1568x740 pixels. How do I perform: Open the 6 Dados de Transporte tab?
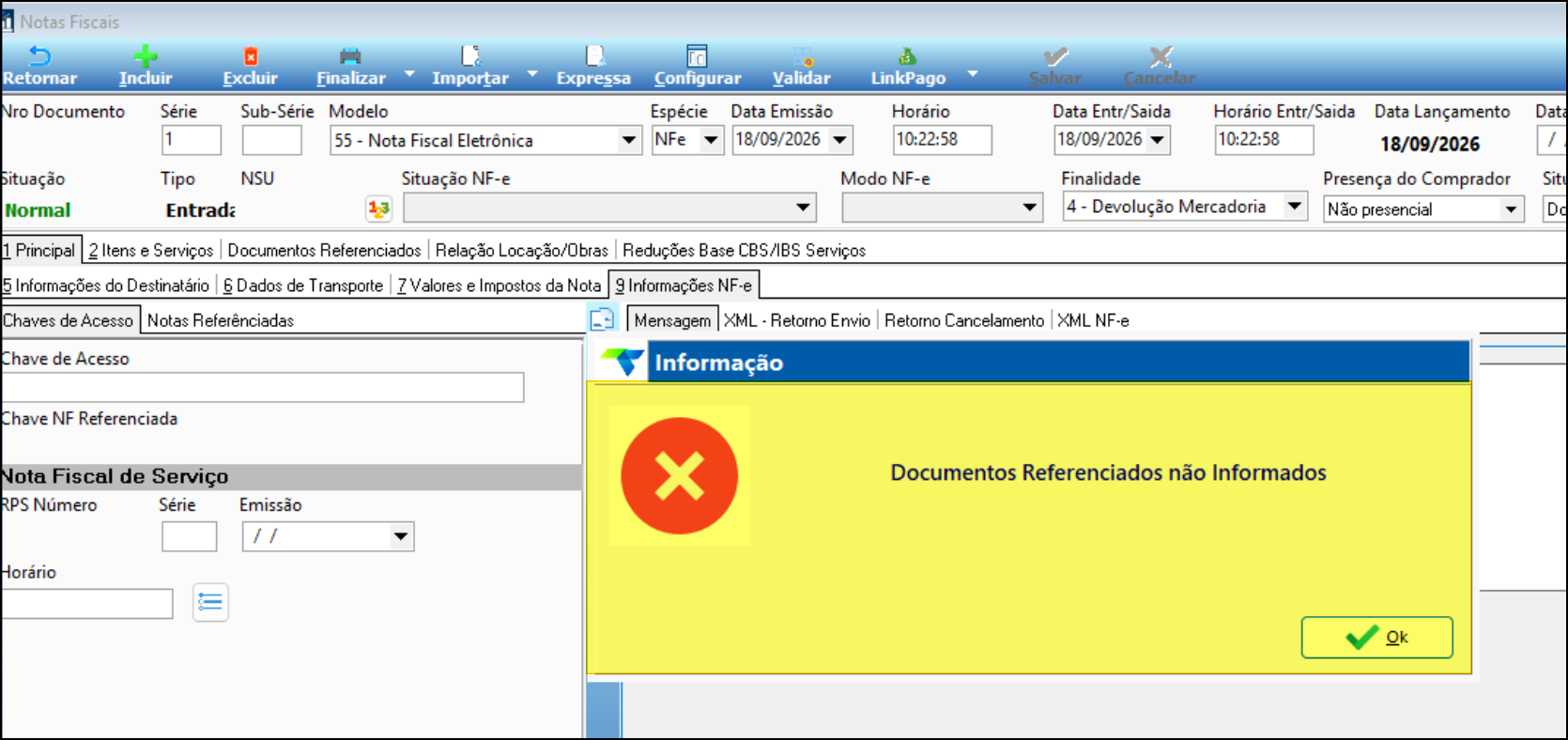(x=303, y=285)
